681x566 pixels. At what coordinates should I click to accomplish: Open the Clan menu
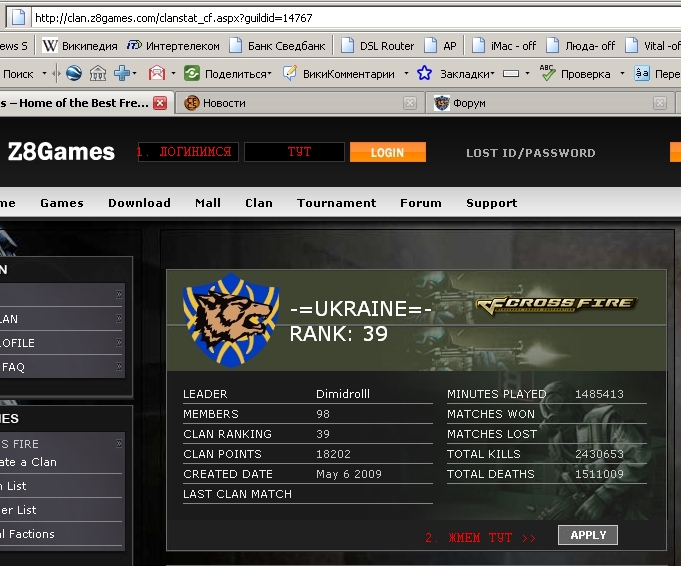(x=259, y=203)
